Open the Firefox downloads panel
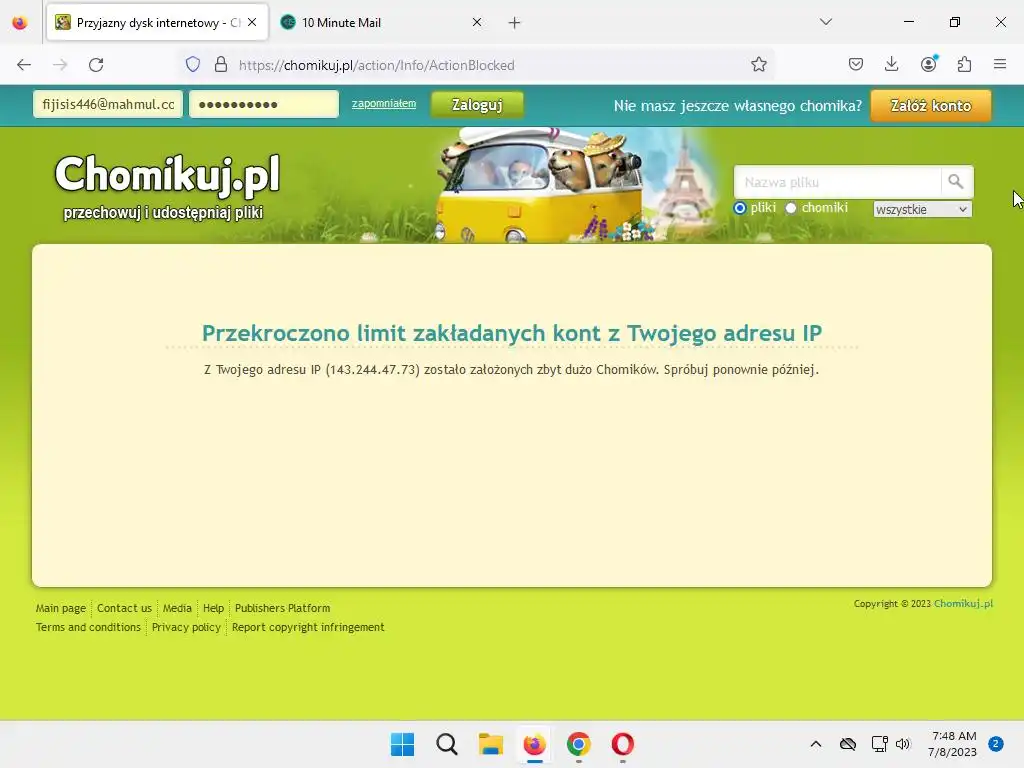Image resolution: width=1024 pixels, height=768 pixels. coord(891,65)
